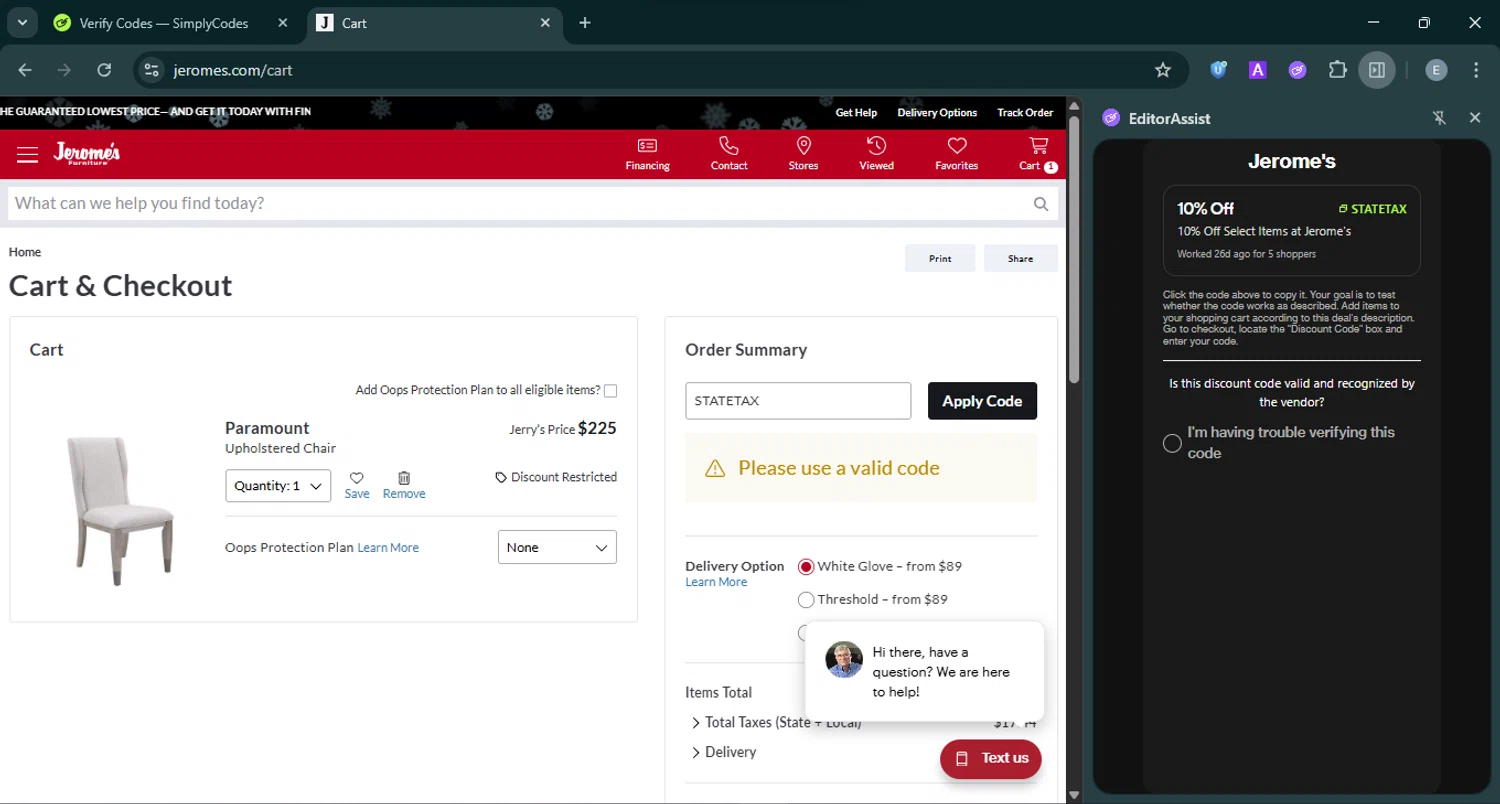1500x804 pixels.
Task: Open Get Help in top bar
Action: (856, 113)
